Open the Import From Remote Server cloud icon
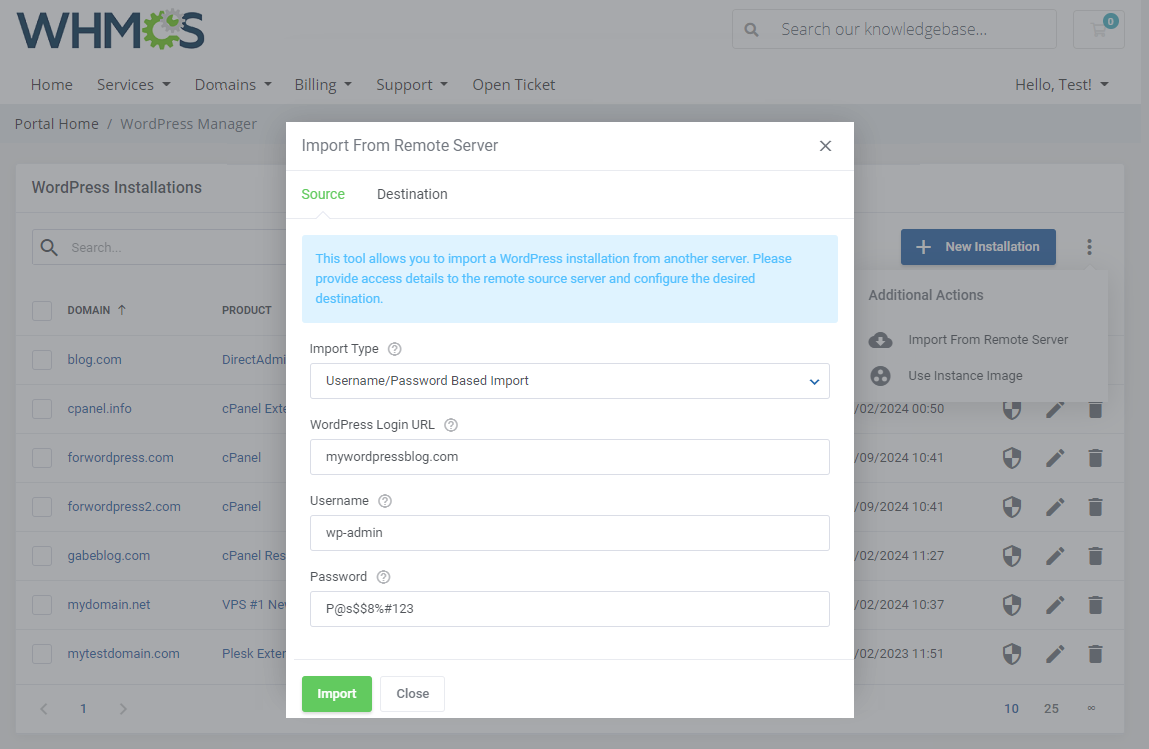The height and width of the screenshot is (749, 1149). pos(881,340)
